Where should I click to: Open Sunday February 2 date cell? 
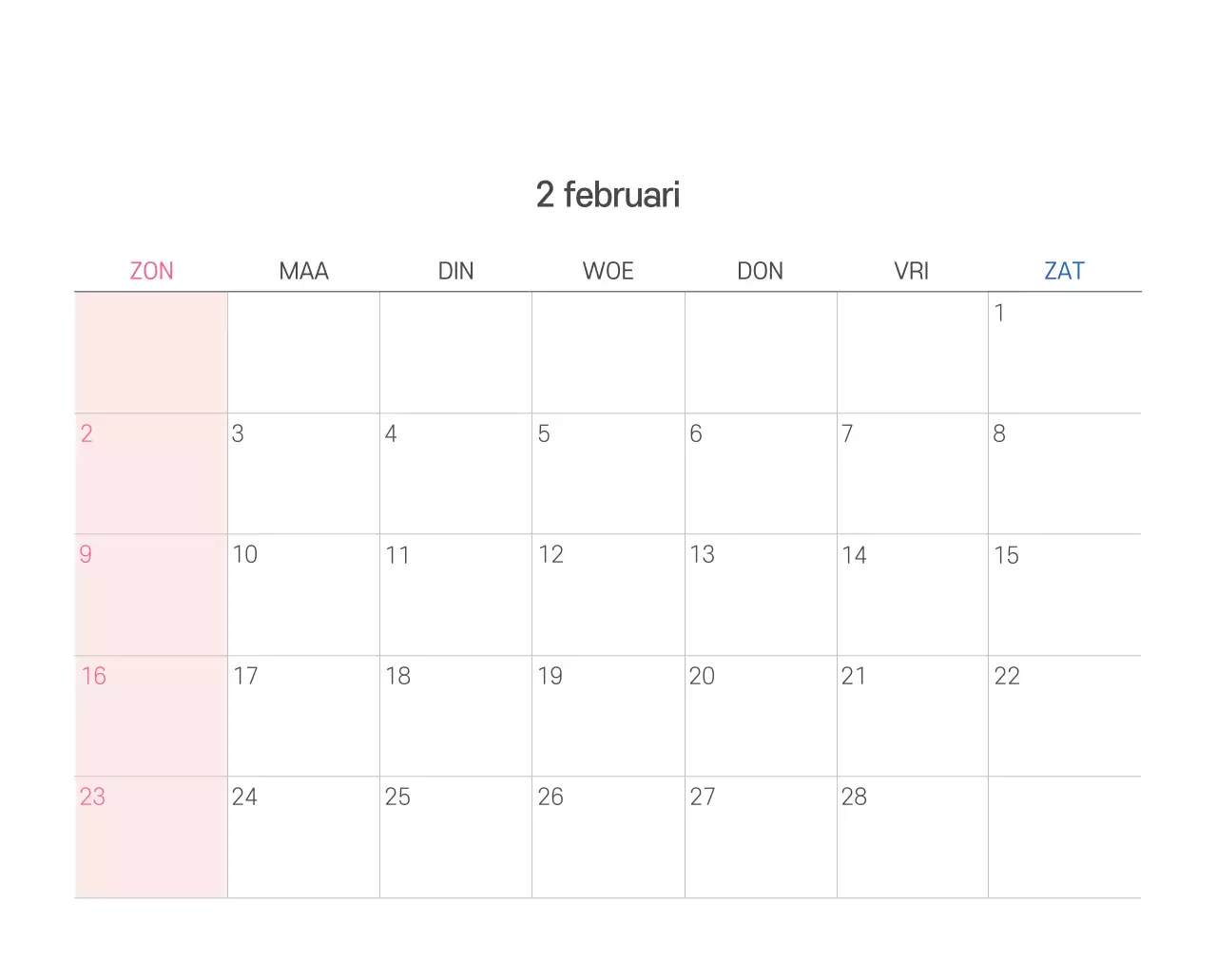click(151, 473)
